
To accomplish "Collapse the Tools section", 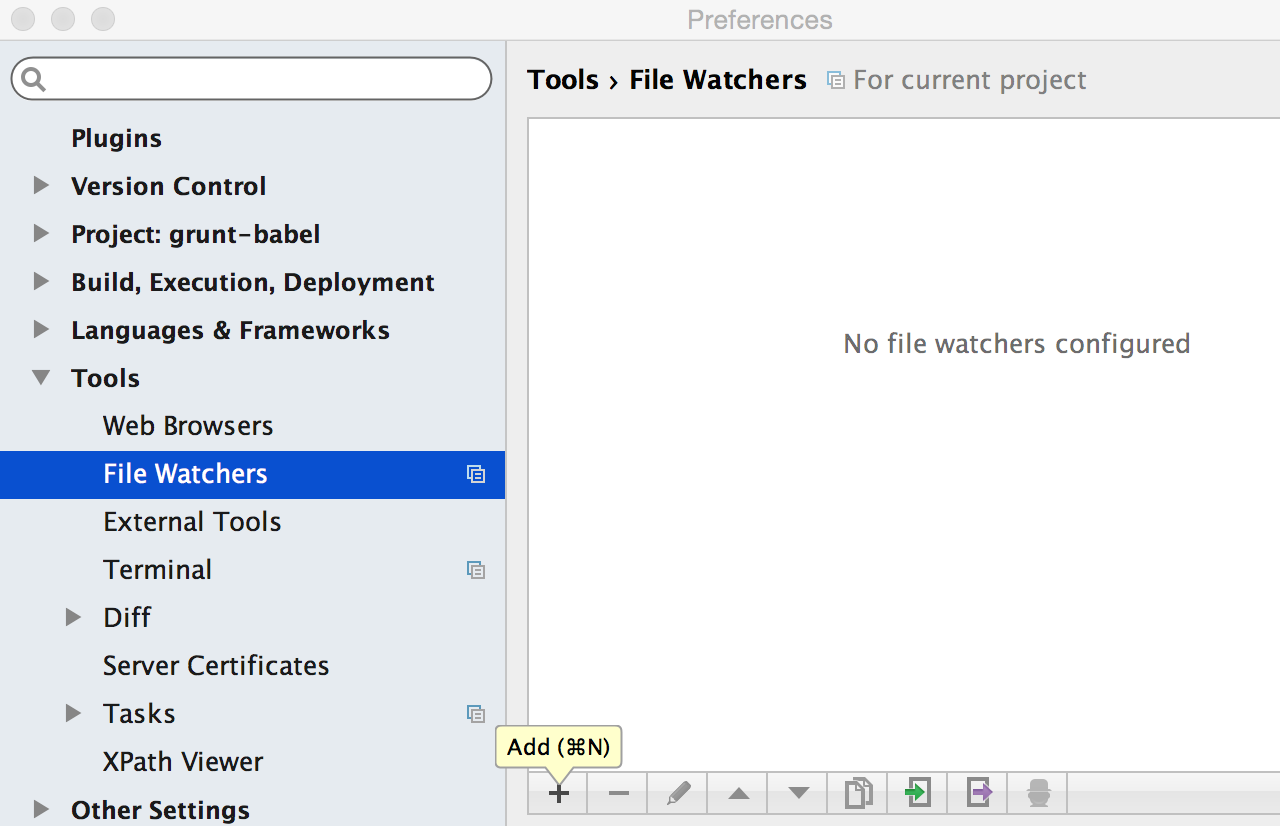I will coord(41,377).
